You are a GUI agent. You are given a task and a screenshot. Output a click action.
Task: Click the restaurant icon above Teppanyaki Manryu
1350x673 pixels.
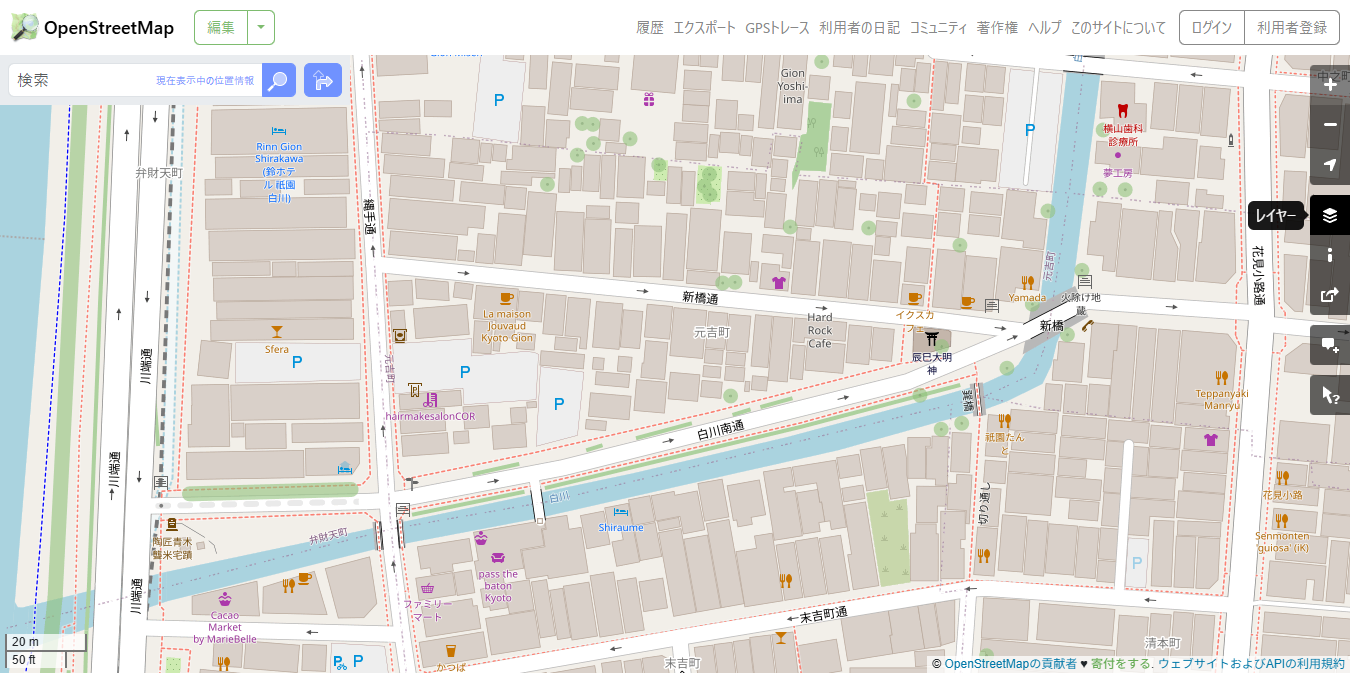click(x=1221, y=377)
